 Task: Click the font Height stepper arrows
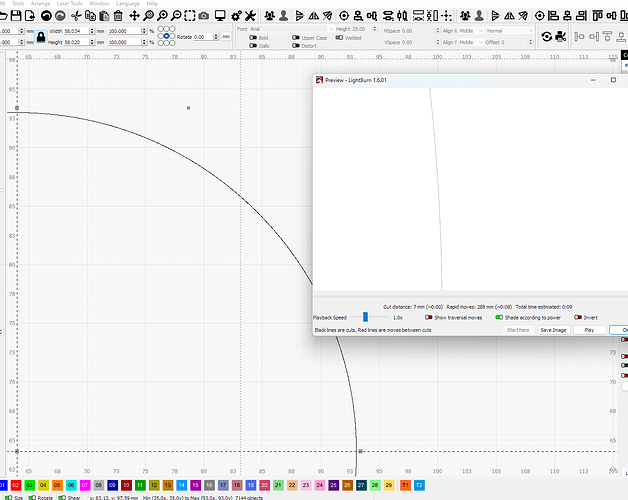pyautogui.click(x=374, y=29)
